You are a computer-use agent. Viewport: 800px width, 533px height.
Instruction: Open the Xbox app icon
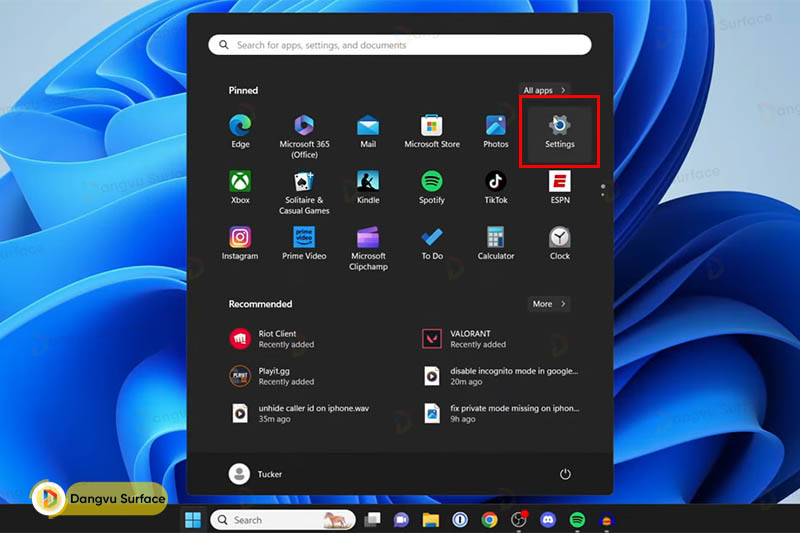click(x=240, y=186)
